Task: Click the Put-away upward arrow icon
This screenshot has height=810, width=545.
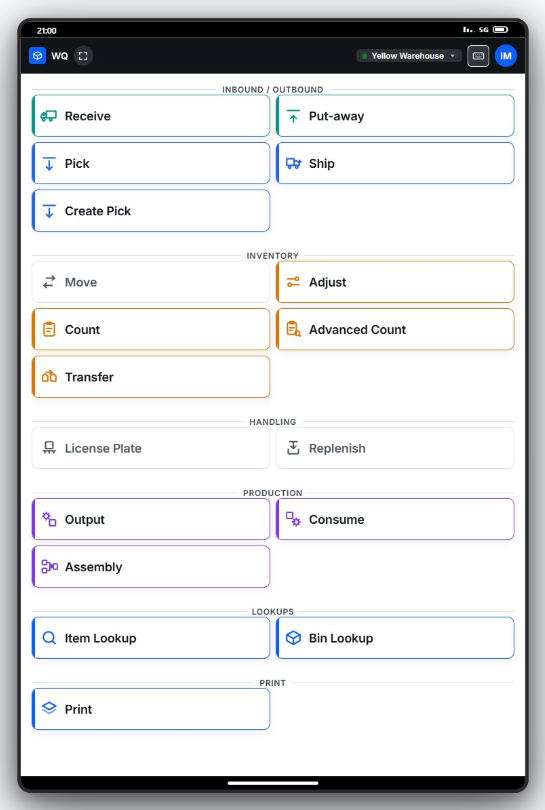Action: point(293,116)
